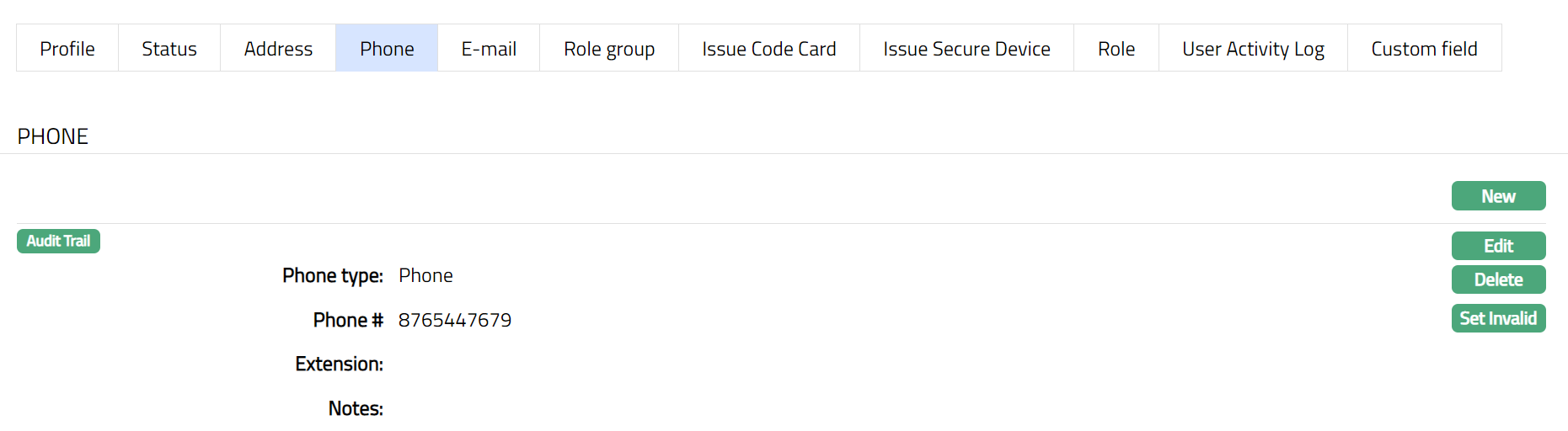Open the E-mail tab
The width and height of the screenshot is (1568, 431).
click(489, 49)
